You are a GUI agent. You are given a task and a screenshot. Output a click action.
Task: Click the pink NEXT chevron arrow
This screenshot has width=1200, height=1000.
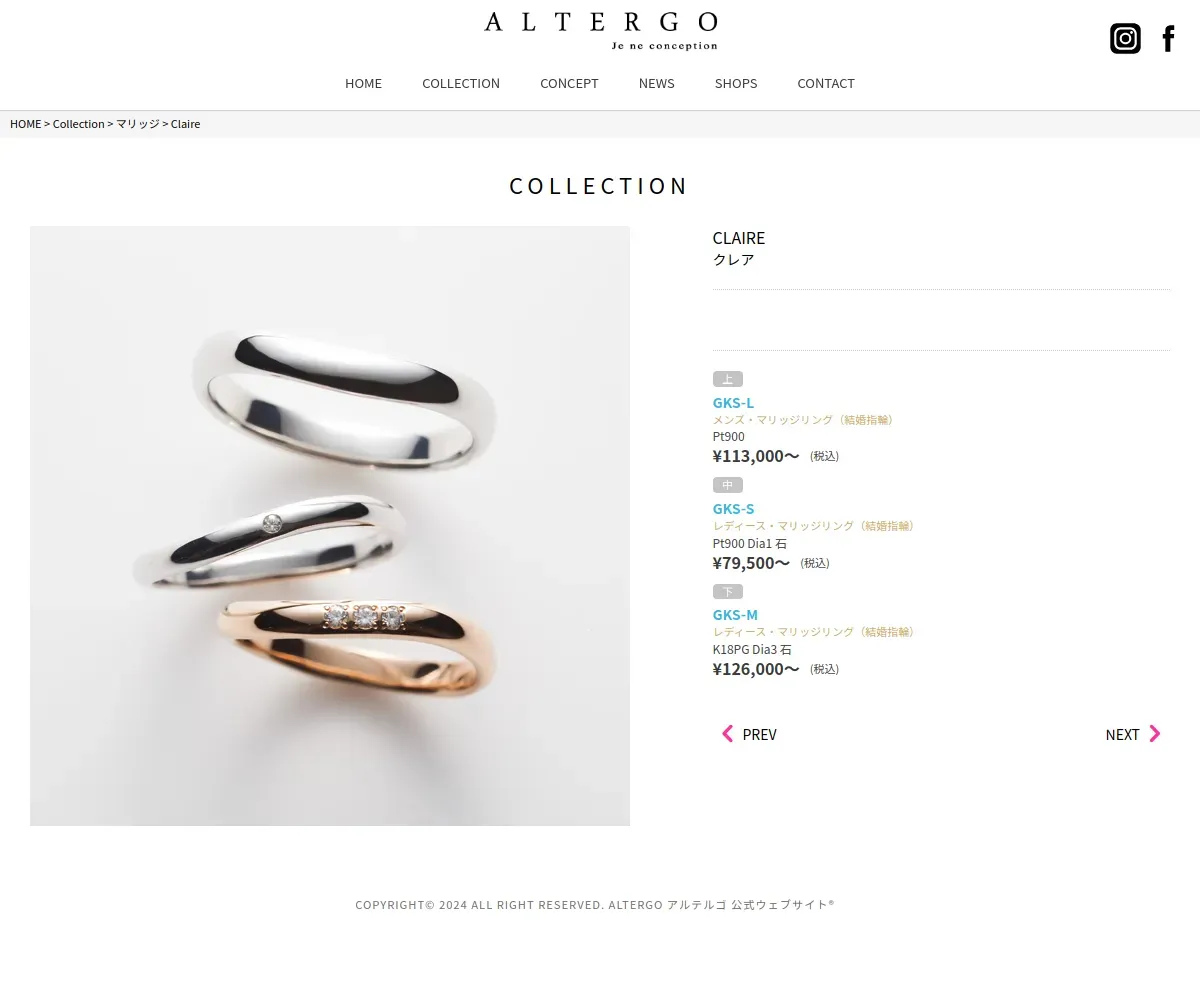click(x=1155, y=734)
